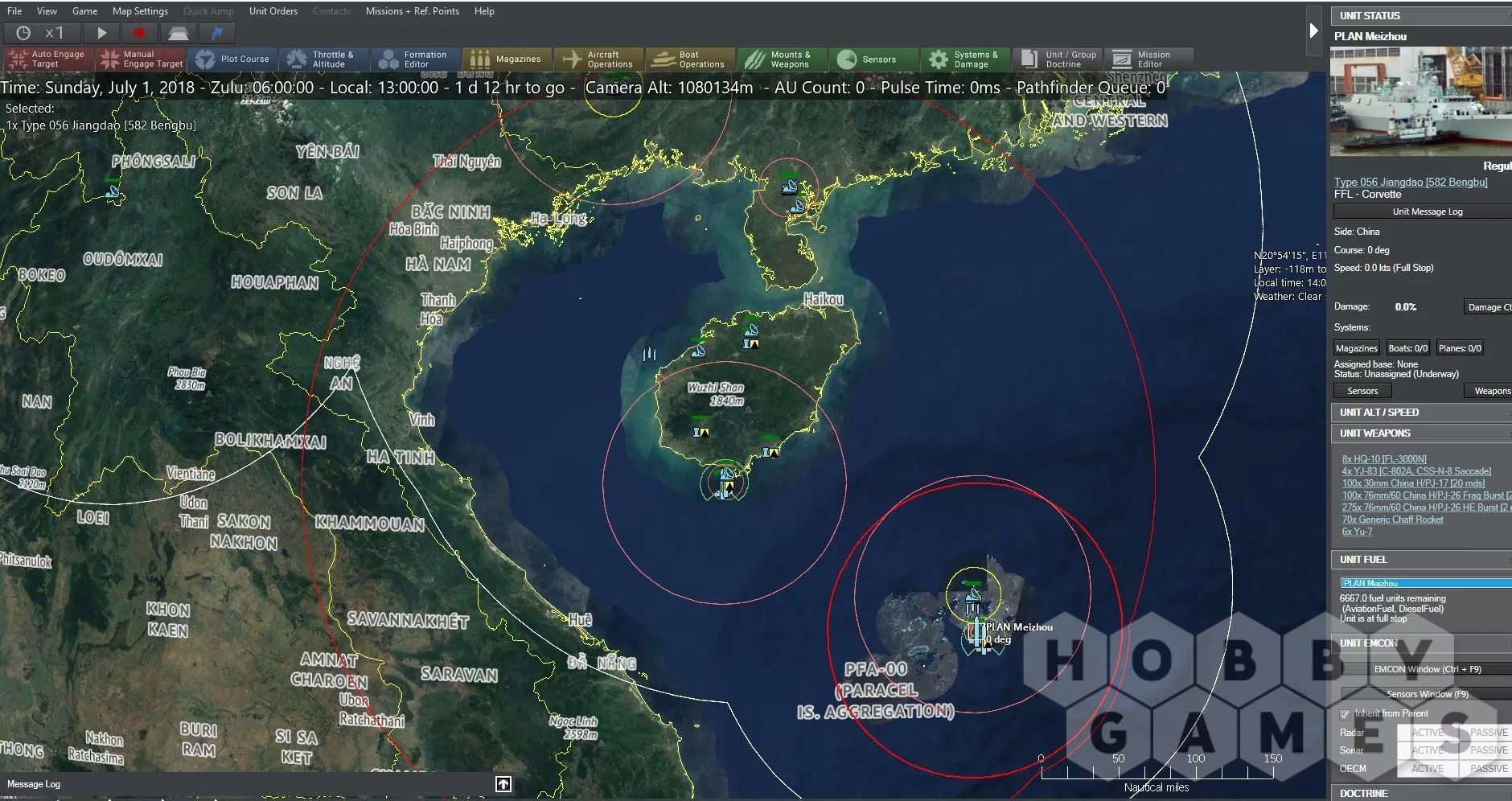Select the radar unit on the Paracel Islands

[974, 596]
